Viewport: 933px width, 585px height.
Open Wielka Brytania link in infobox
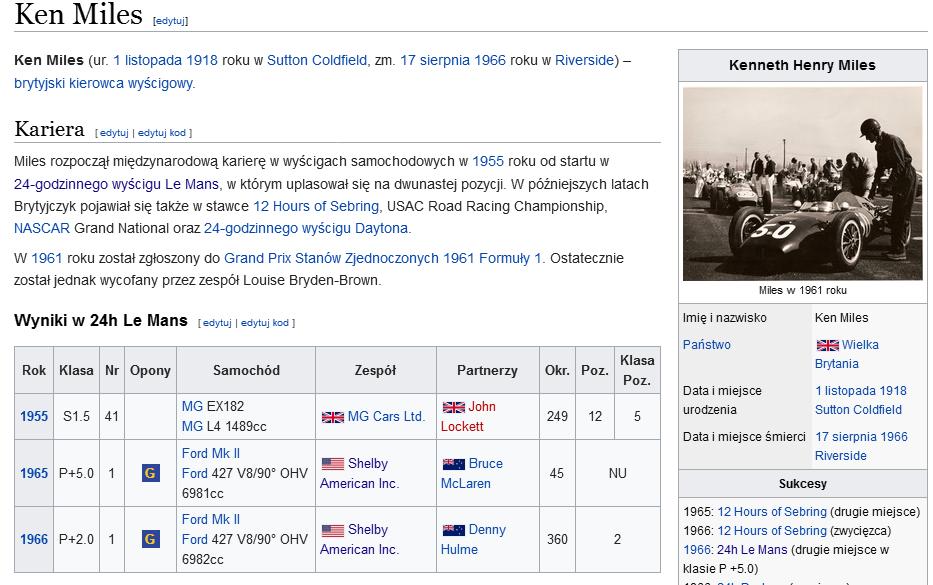click(x=847, y=354)
